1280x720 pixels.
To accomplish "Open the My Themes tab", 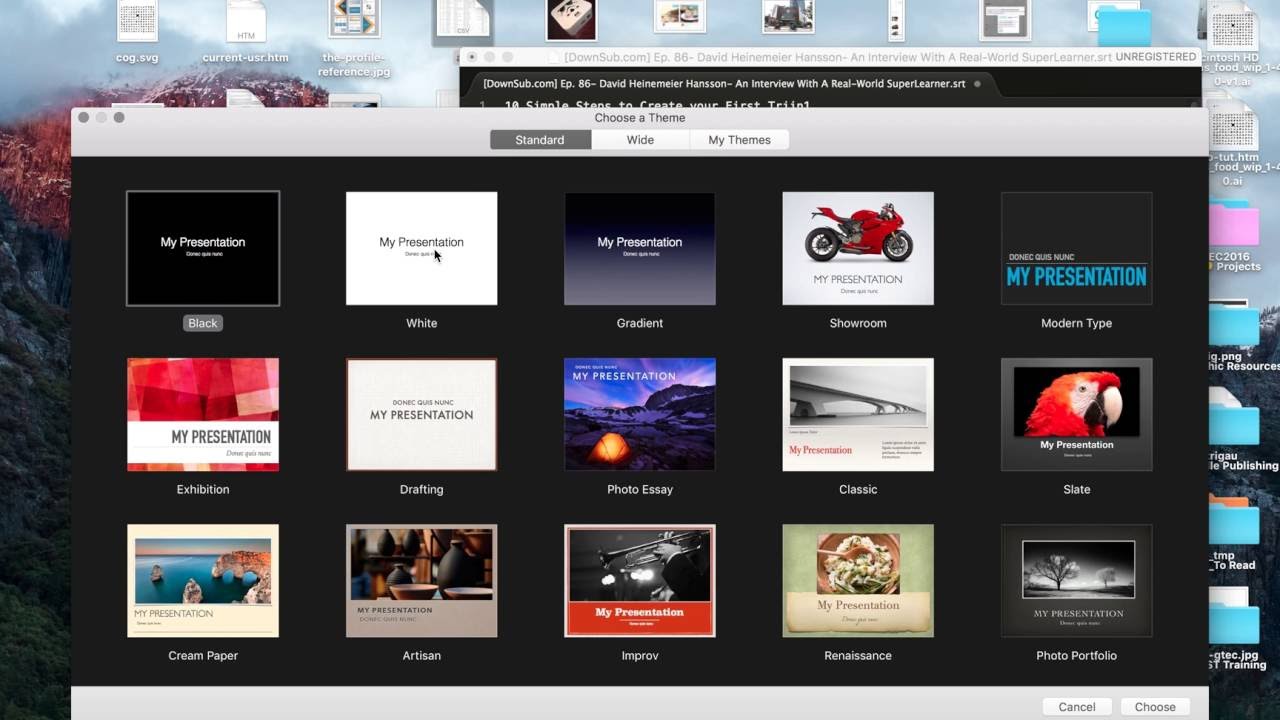I will click(739, 140).
